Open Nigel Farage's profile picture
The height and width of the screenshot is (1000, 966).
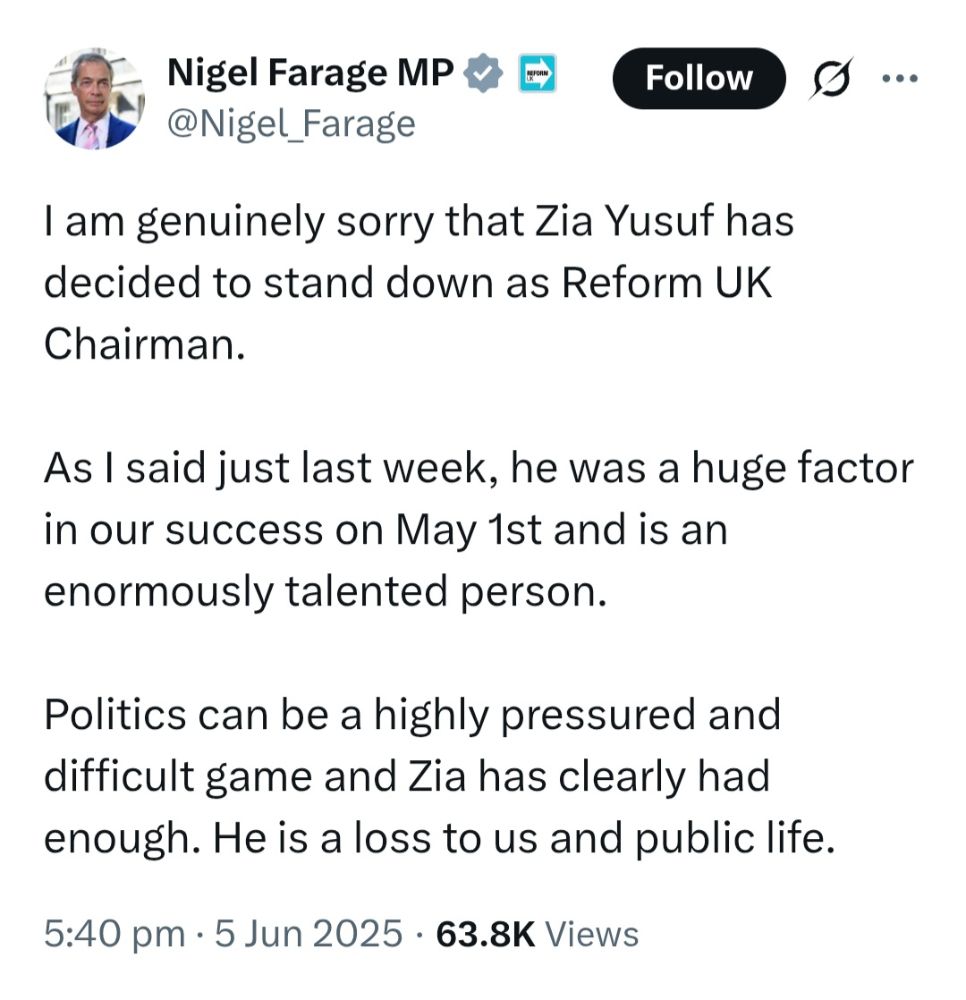coord(94,99)
